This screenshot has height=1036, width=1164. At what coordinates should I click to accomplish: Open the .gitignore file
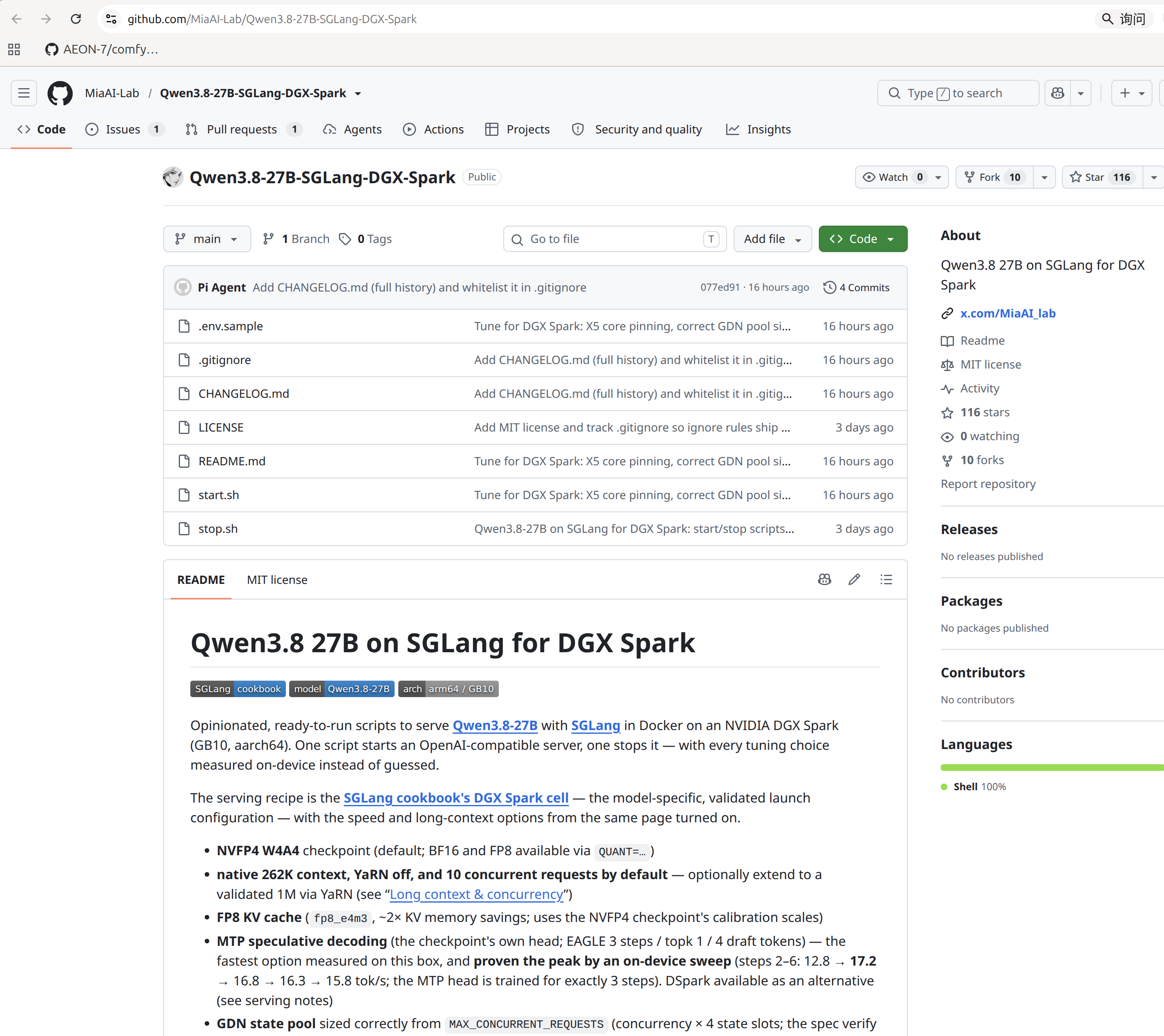224,360
